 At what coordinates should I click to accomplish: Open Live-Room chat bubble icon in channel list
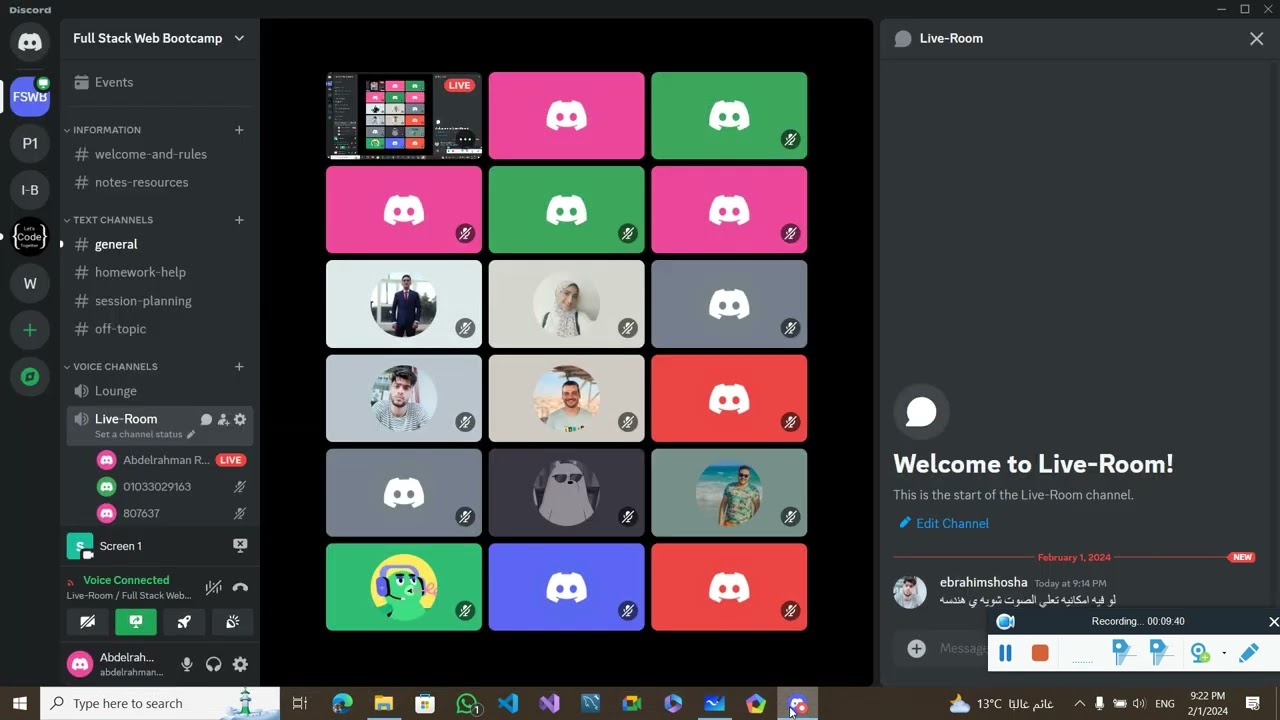[x=206, y=420]
